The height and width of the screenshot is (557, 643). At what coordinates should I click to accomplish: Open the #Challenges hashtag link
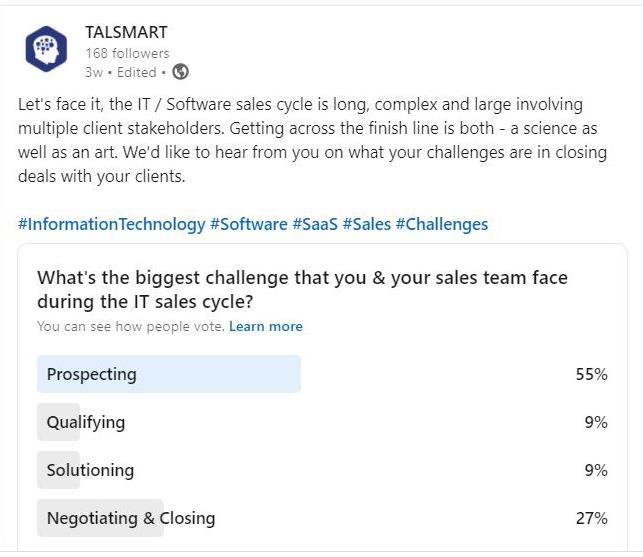[x=442, y=224]
